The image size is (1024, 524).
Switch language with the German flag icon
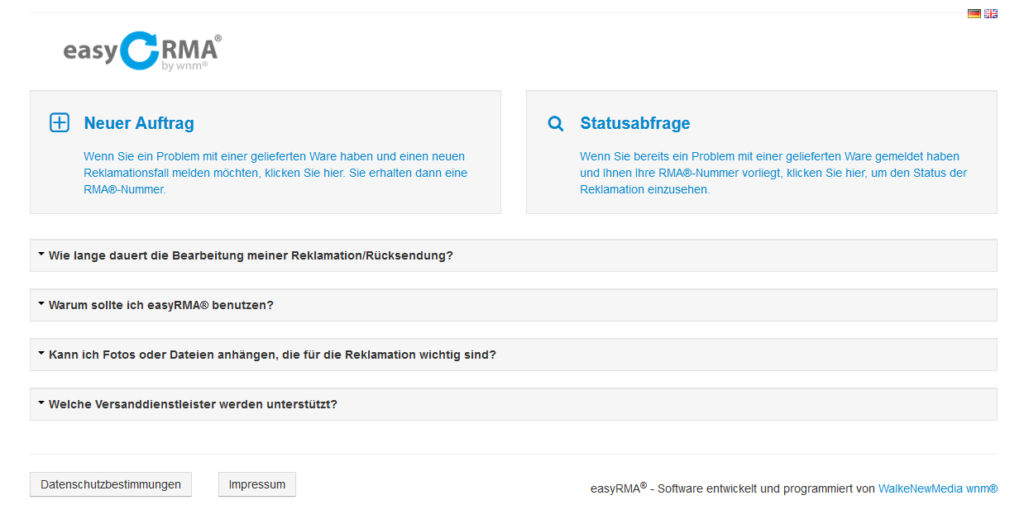(974, 14)
